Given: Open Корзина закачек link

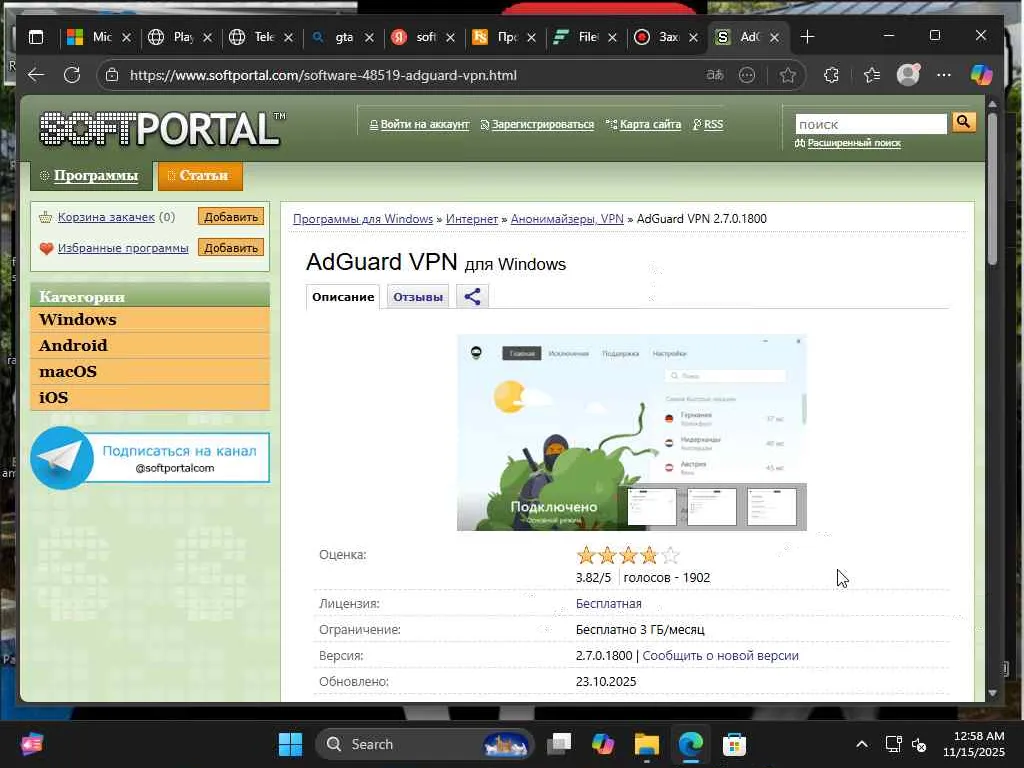Looking at the screenshot, I should (106, 217).
